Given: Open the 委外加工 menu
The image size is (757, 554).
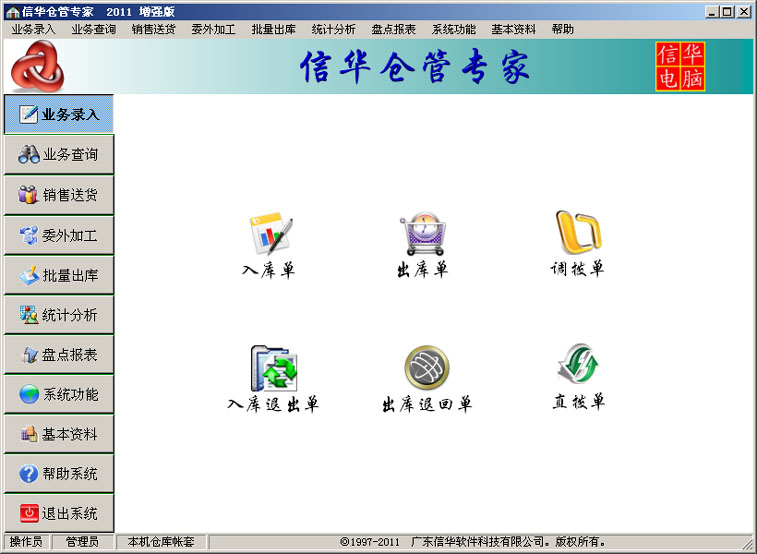Looking at the screenshot, I should (x=213, y=29).
